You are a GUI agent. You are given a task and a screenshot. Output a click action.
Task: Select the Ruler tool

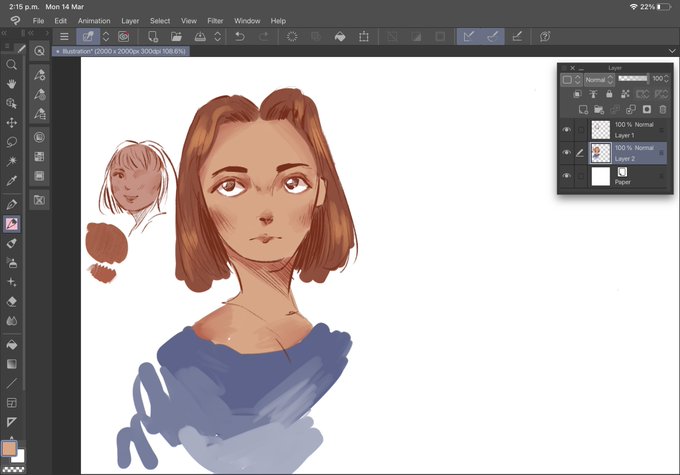(12, 422)
